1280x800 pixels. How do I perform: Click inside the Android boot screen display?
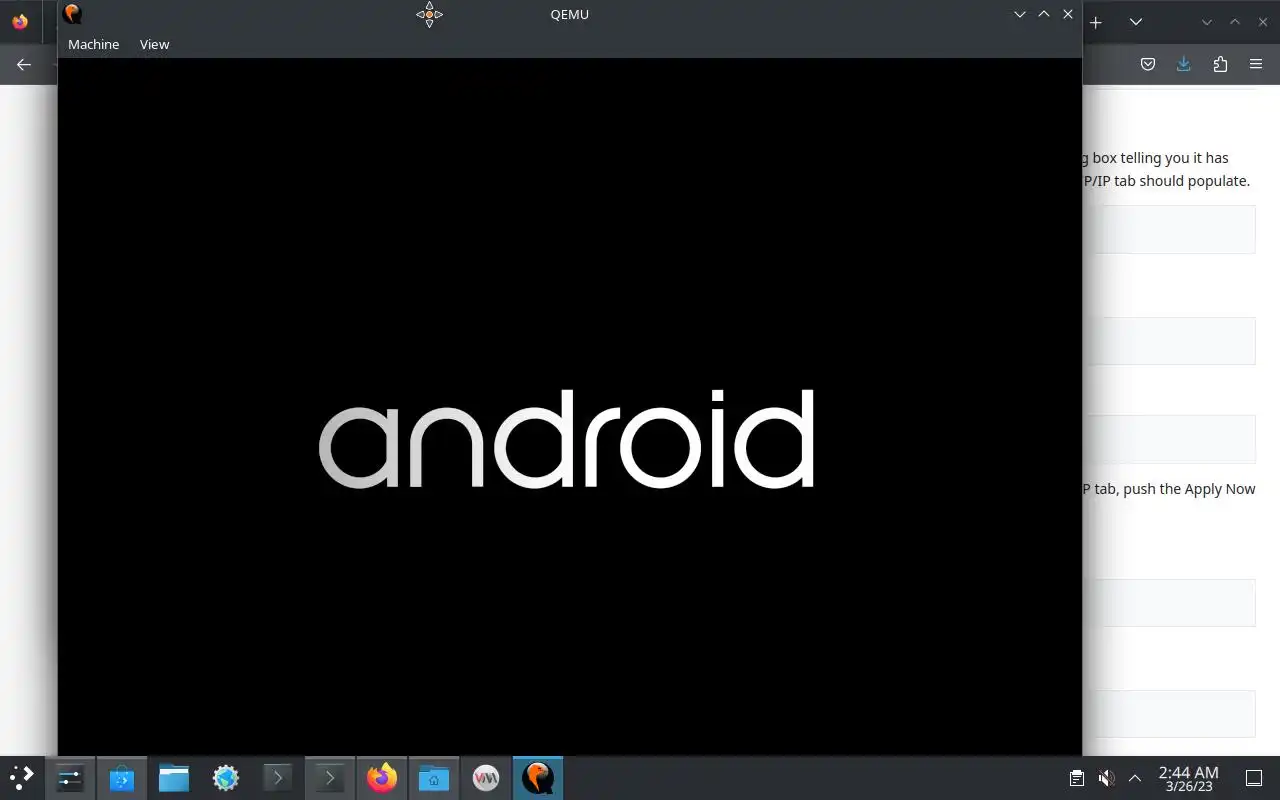(x=569, y=406)
